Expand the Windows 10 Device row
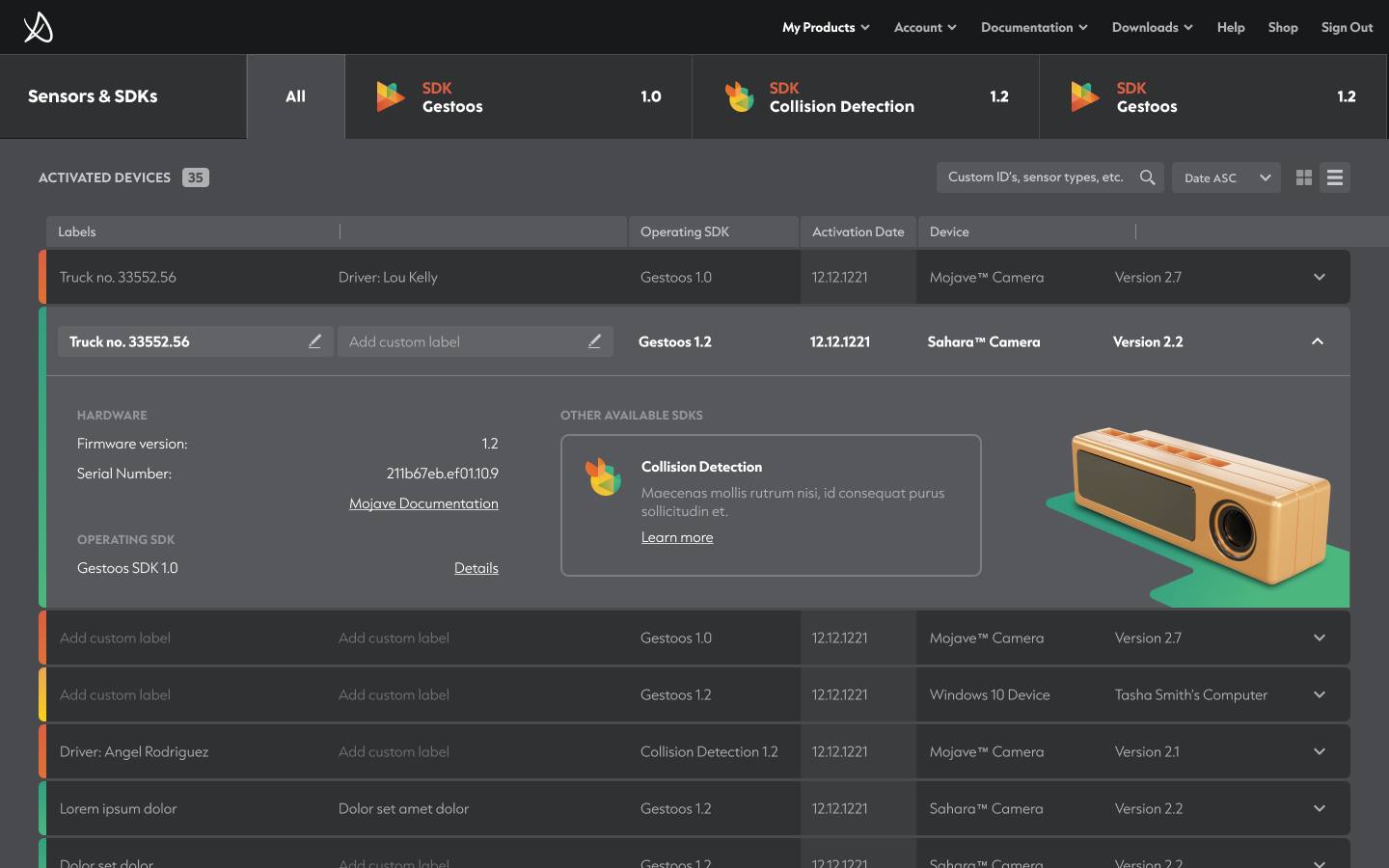 pyautogui.click(x=1320, y=694)
